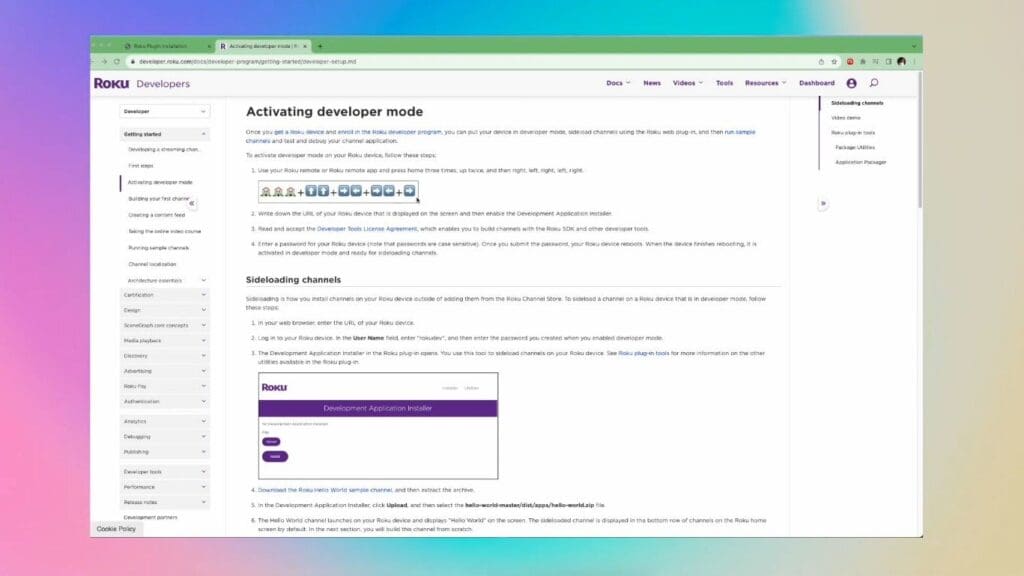The width and height of the screenshot is (1024, 576).
Task: Expand the Advertising section
Action: (x=165, y=371)
